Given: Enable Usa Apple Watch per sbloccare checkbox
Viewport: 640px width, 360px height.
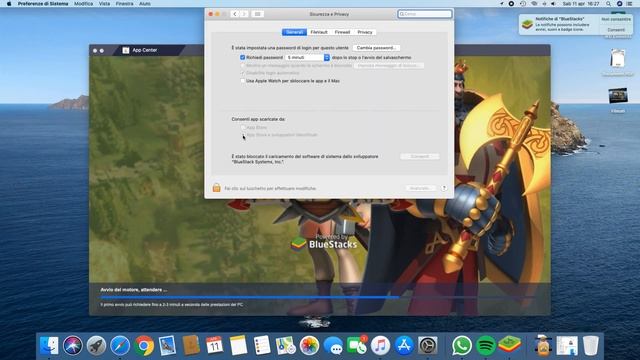Looking at the screenshot, I should 242,81.
